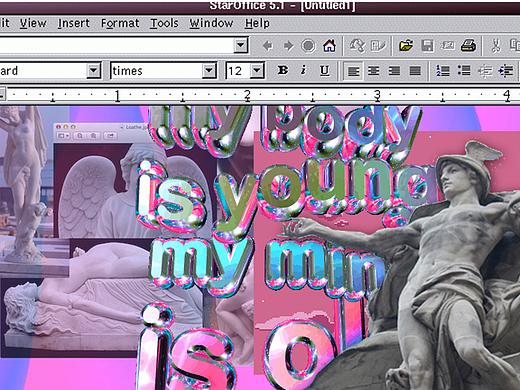The width and height of the screenshot is (520, 390).
Task: Click the horizontal ruler at mark 2
Action: tap(247, 95)
